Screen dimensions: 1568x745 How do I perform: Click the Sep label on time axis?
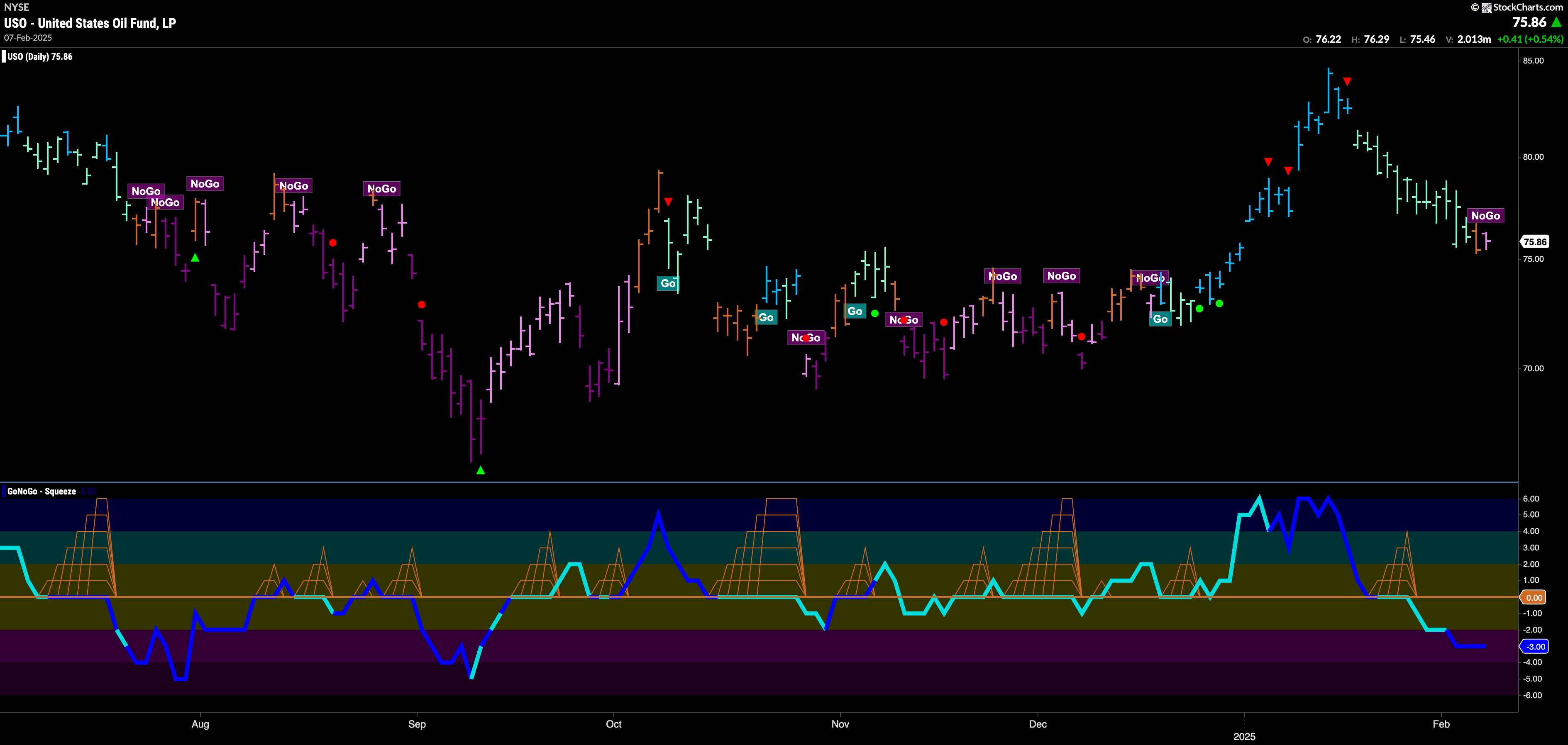tap(417, 724)
